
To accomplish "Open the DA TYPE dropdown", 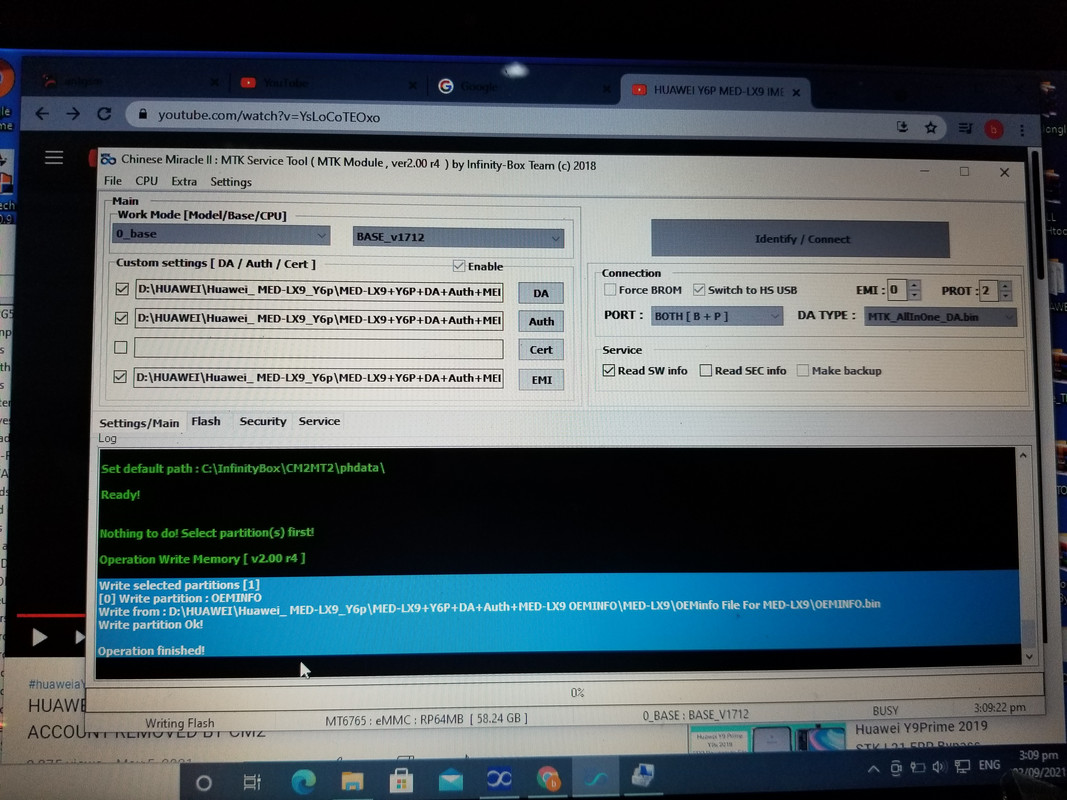I will coord(940,317).
